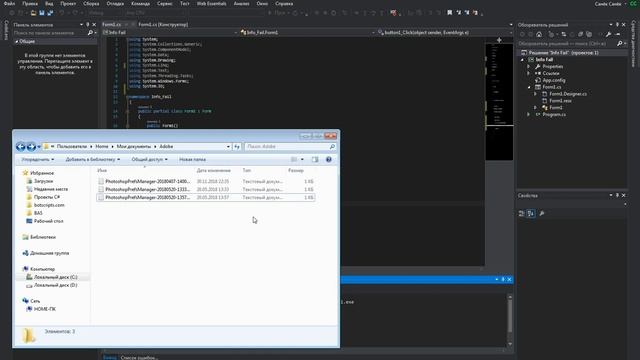Click the Toggle Bookmark toolbar icon
Screen dimensions: 640x360
(x=449, y=13)
